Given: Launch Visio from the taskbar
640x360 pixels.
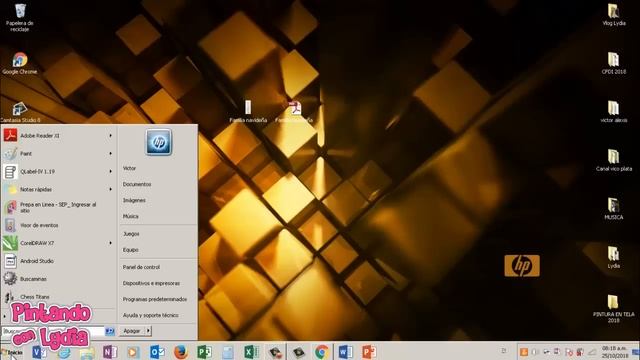Looking at the screenshot, I should click(39, 351).
